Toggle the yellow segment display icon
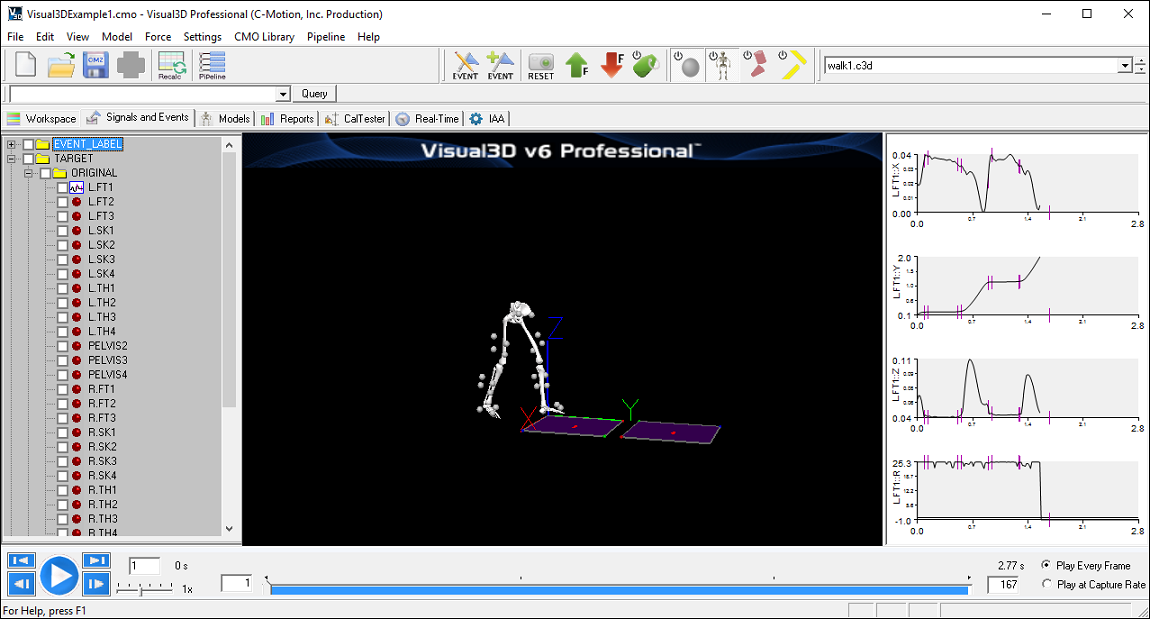 point(792,65)
